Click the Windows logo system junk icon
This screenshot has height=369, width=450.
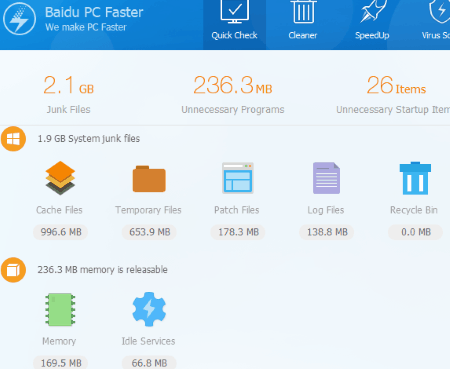click(13, 139)
